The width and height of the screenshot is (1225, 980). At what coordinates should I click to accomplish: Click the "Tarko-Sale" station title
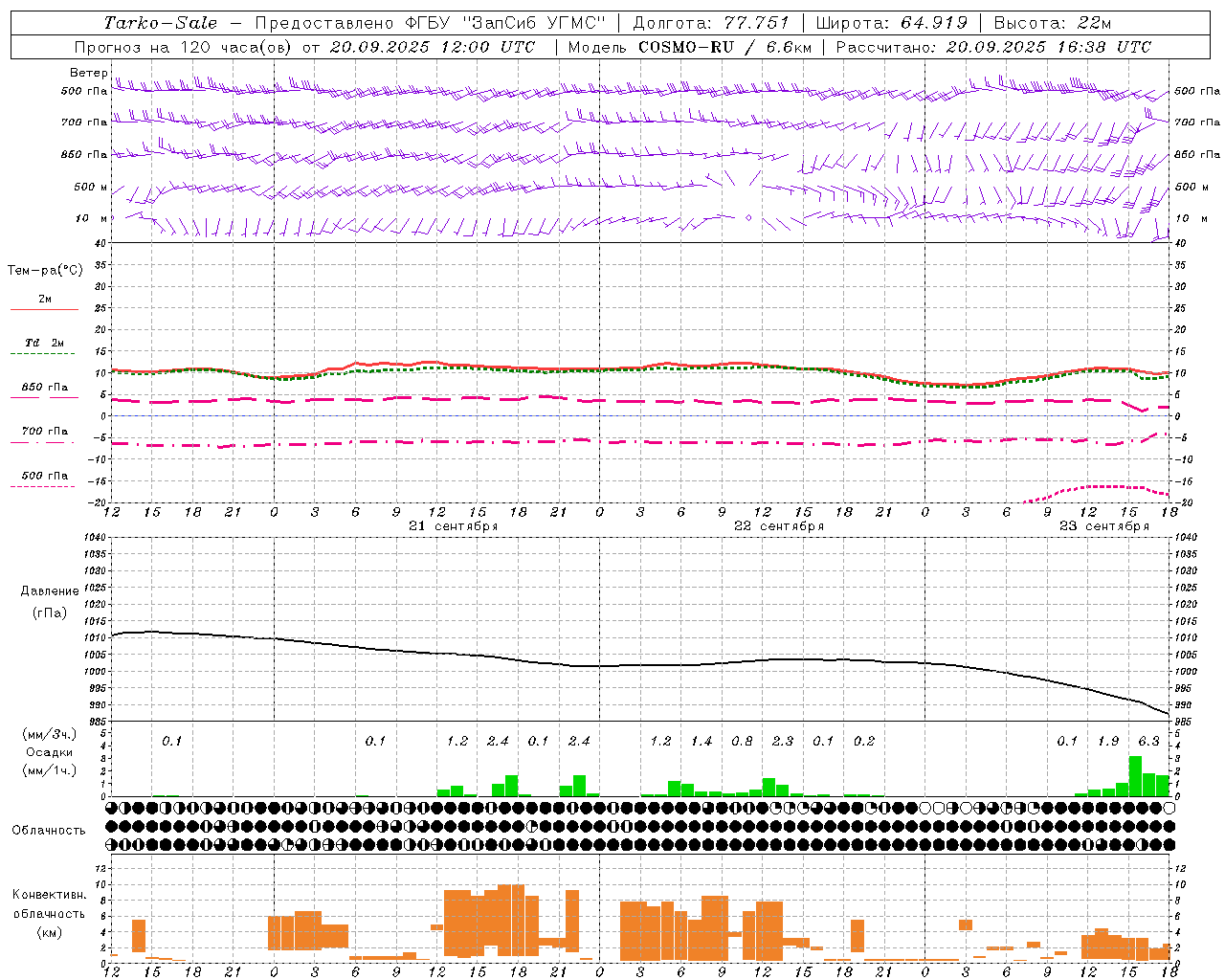click(160, 23)
